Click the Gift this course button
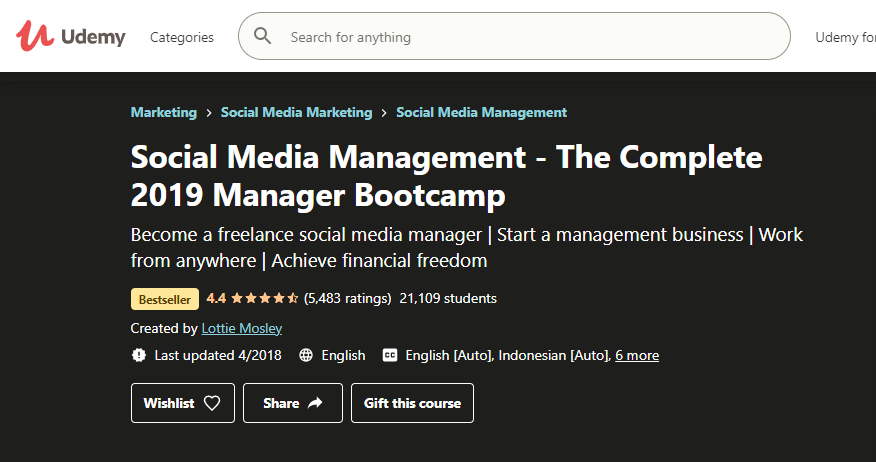Viewport: 876px width, 462px height. (412, 403)
